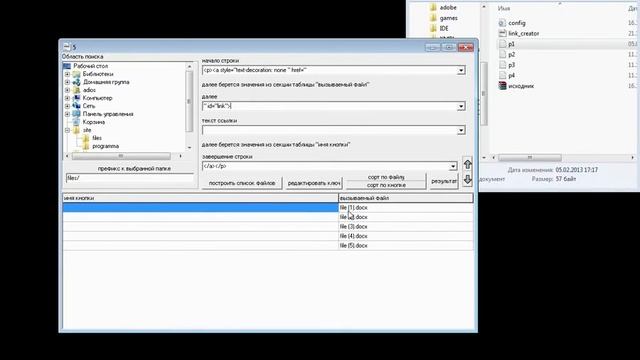The height and width of the screenshot is (360, 640).
Task: Click the prefix field containing files/
Action: [130, 178]
